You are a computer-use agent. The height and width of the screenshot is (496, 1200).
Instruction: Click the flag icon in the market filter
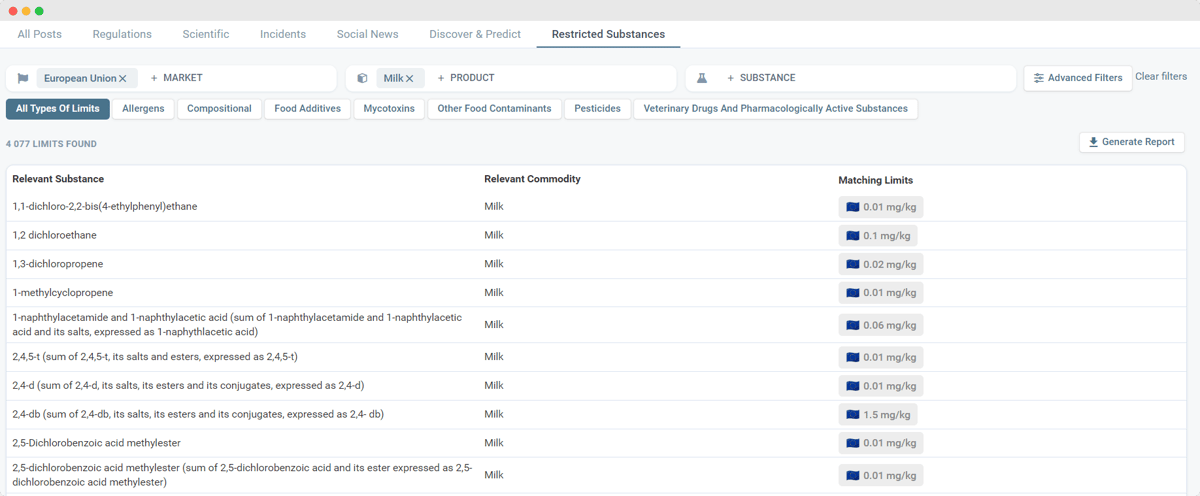23,78
